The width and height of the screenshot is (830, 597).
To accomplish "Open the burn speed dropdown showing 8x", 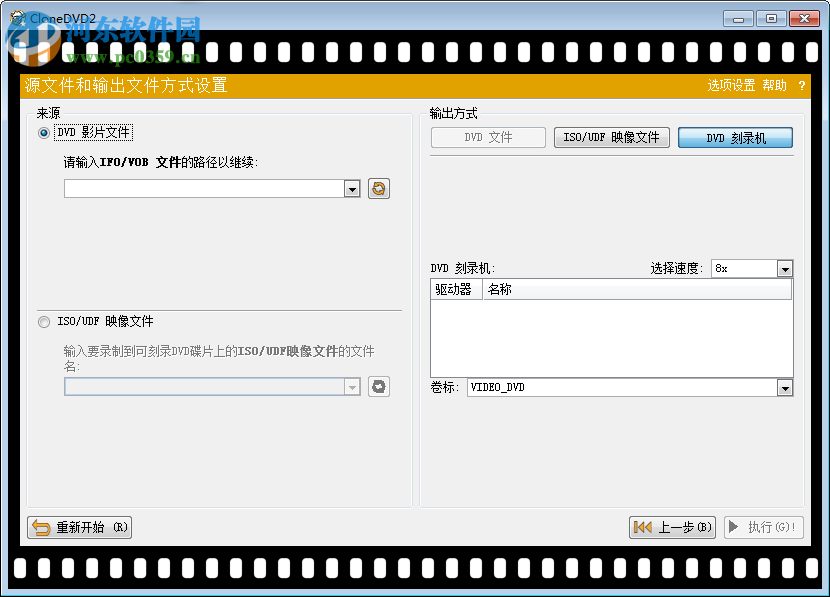I will [786, 268].
